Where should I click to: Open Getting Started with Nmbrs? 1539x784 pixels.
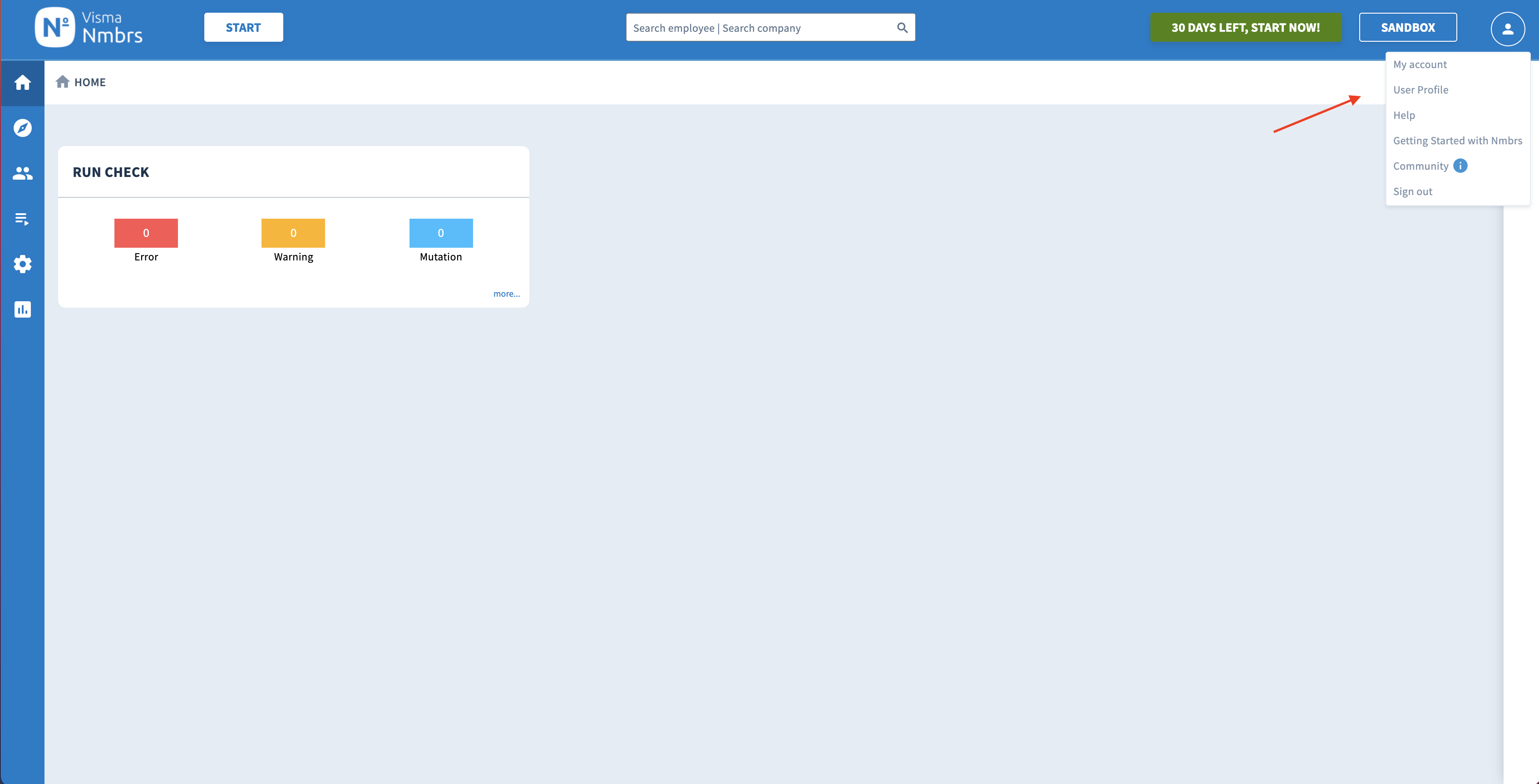coord(1457,140)
